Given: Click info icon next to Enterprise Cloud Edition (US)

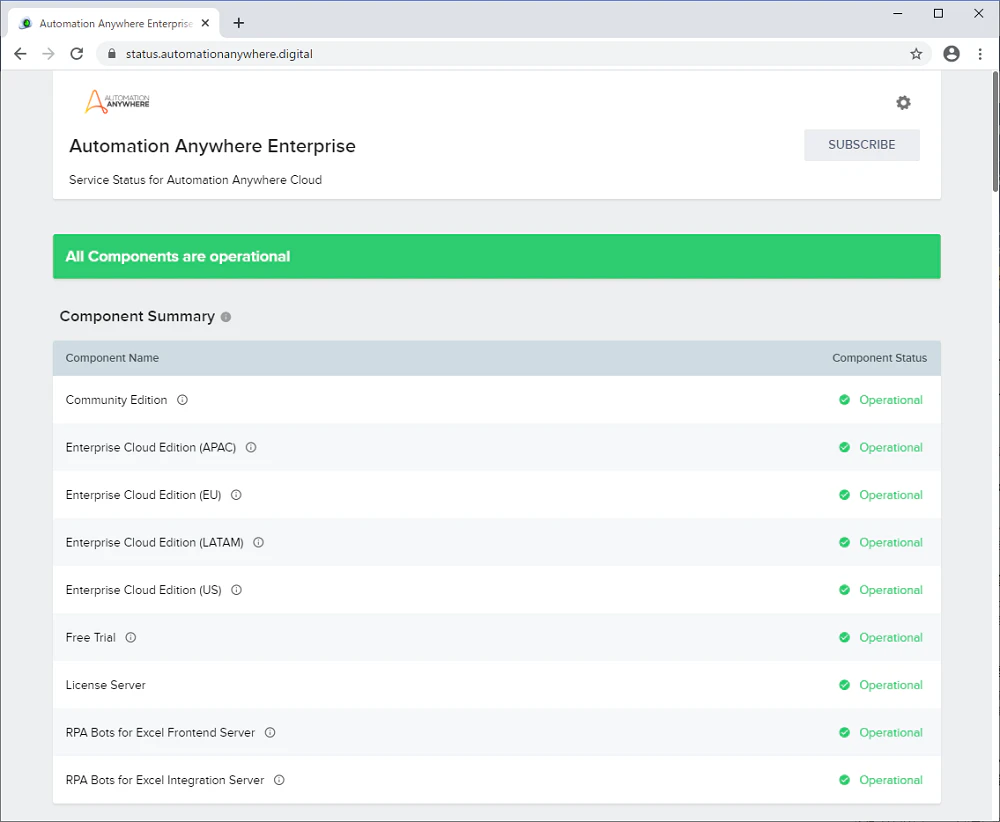Looking at the screenshot, I should click(237, 590).
